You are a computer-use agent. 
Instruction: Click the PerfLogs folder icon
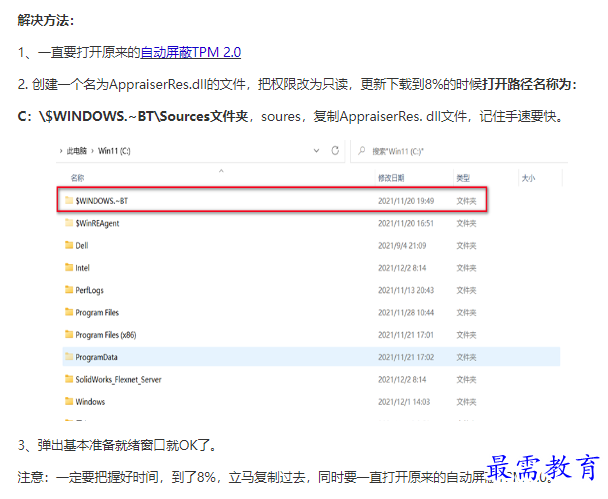(x=69, y=290)
